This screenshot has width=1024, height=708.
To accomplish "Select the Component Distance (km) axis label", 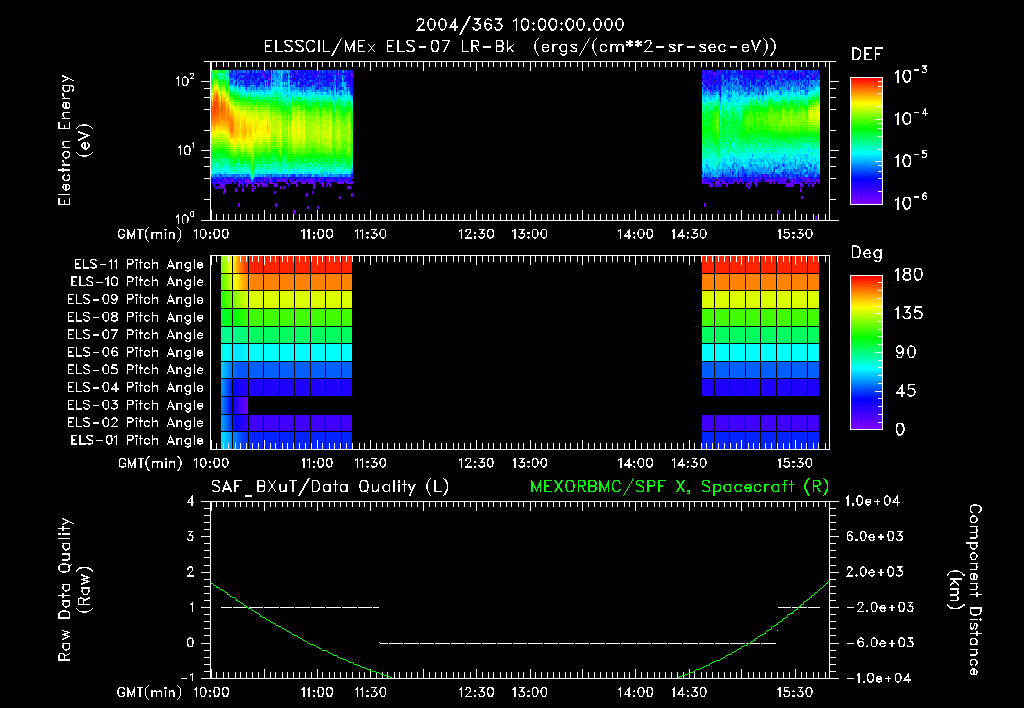I will pos(965,590).
